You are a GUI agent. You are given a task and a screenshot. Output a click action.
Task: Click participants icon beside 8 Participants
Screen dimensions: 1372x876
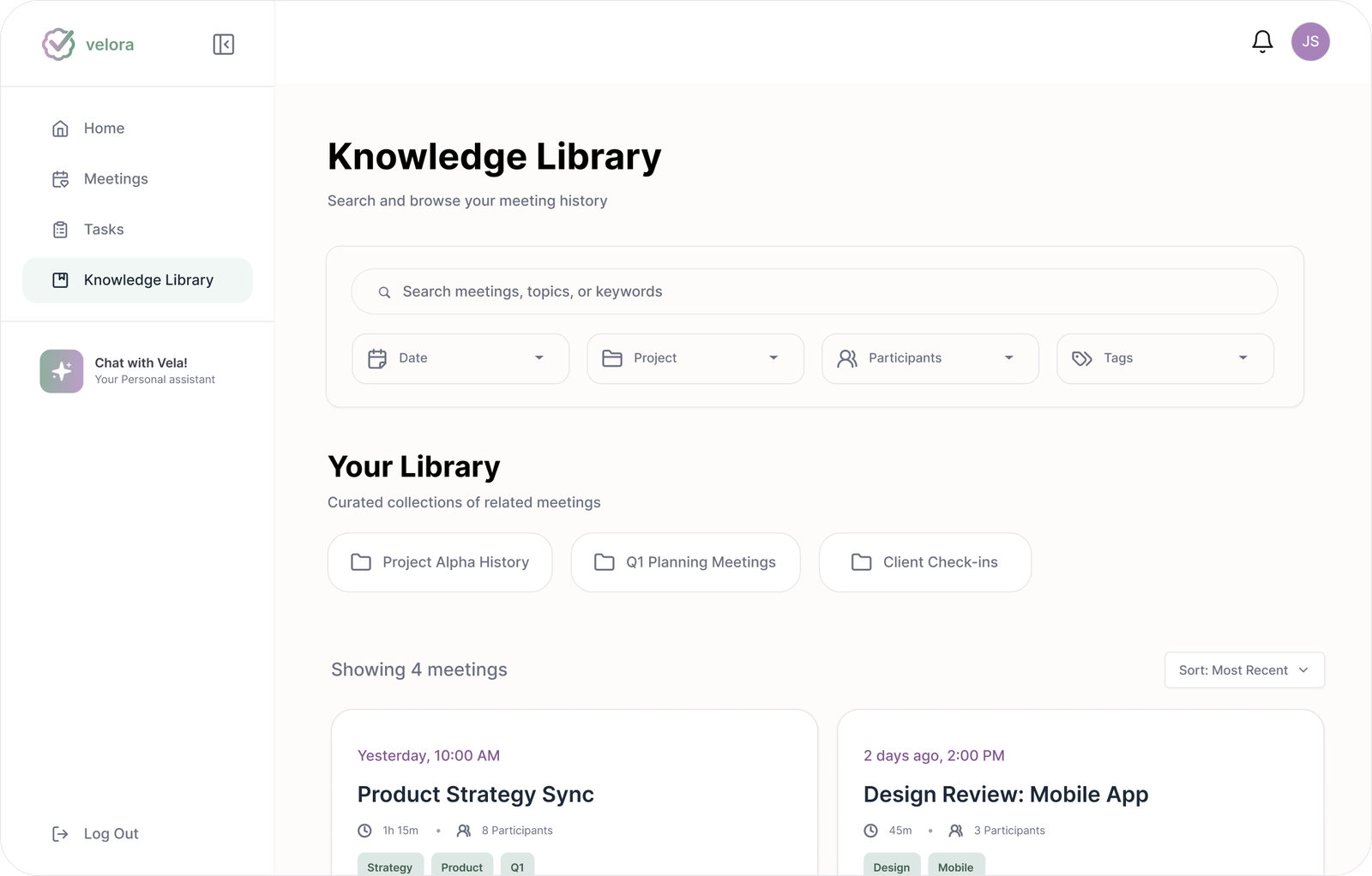point(464,831)
